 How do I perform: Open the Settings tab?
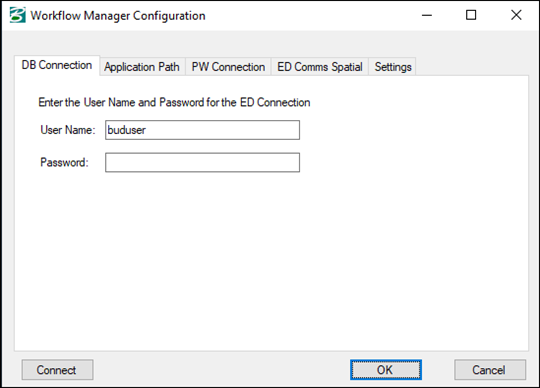(x=393, y=67)
